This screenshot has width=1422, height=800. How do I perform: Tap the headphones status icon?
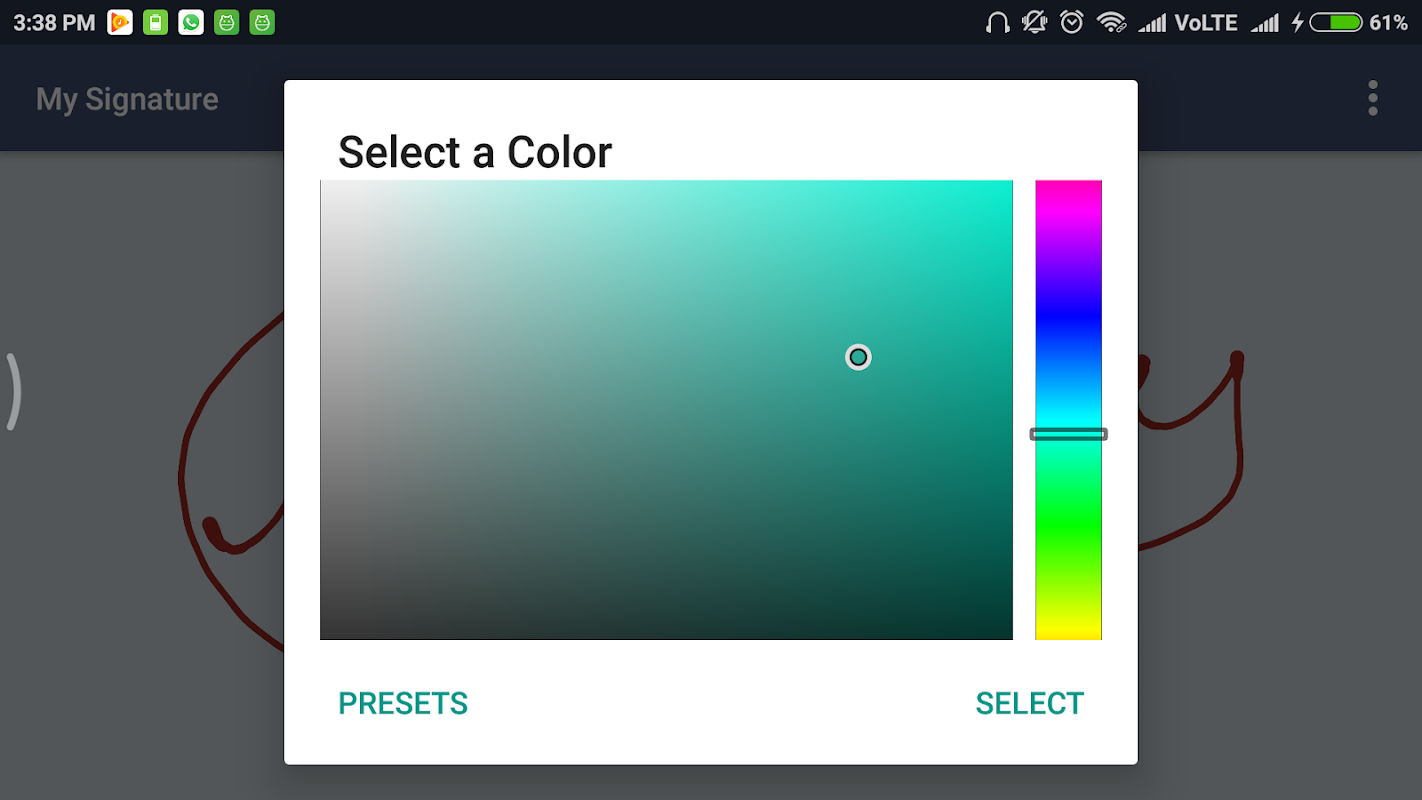997,22
